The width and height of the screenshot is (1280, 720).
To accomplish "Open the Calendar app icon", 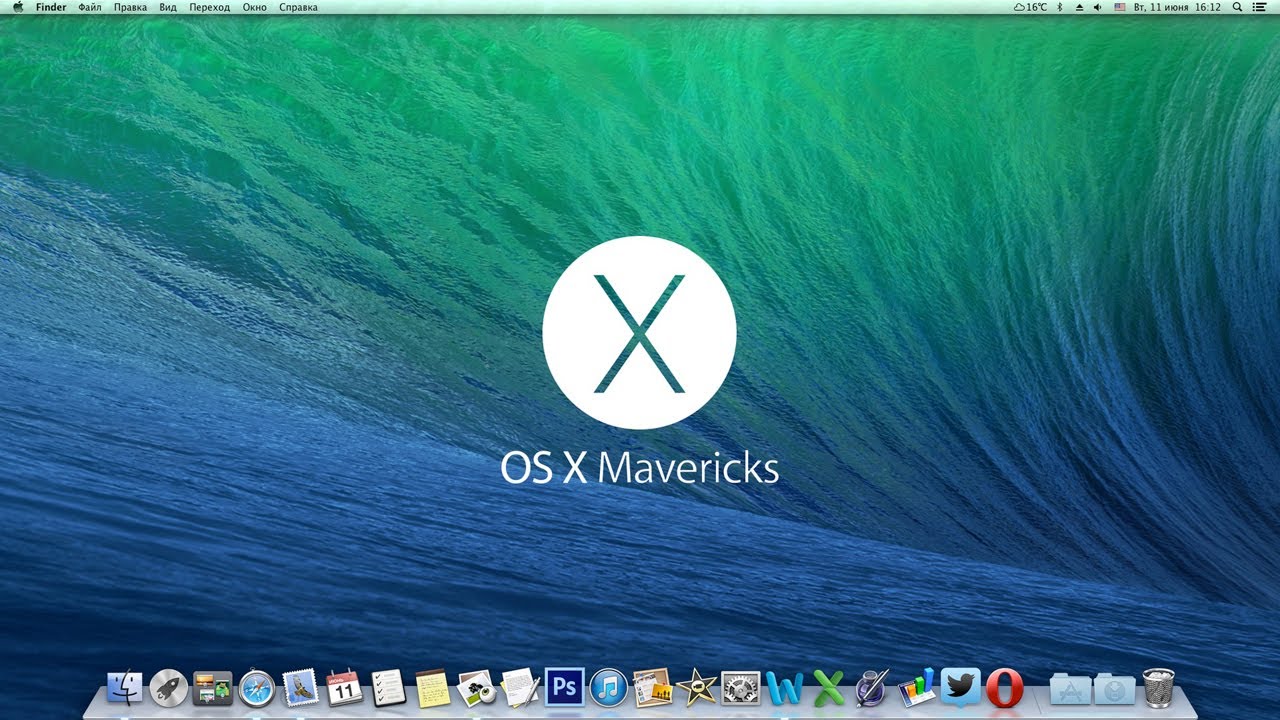I will [344, 688].
